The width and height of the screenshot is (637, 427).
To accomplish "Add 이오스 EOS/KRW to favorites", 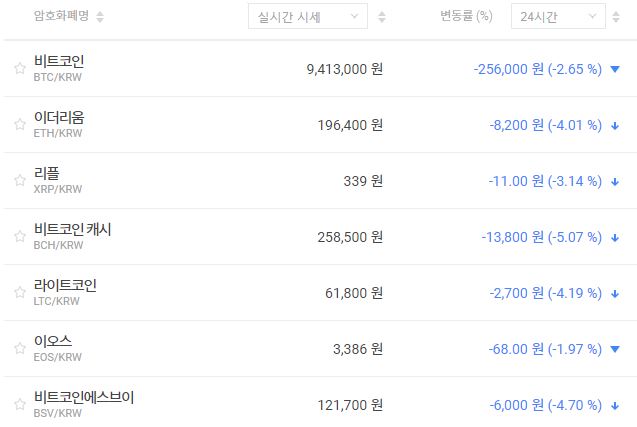I will [x=19, y=349].
